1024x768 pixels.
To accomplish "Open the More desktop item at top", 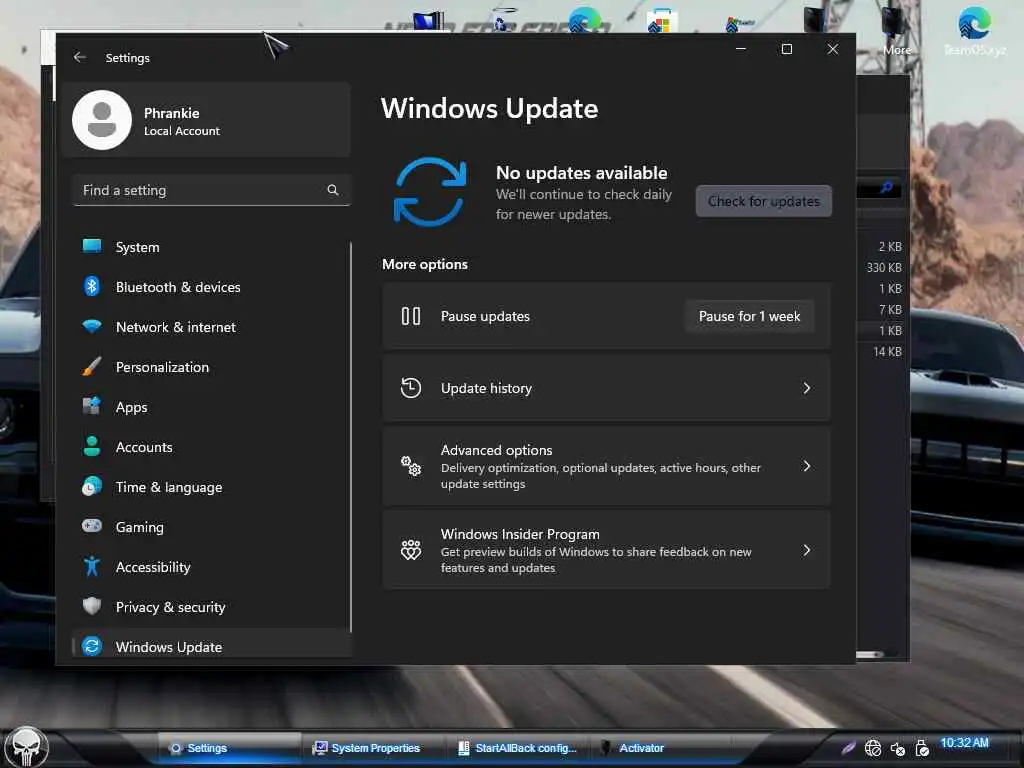I will (896, 31).
